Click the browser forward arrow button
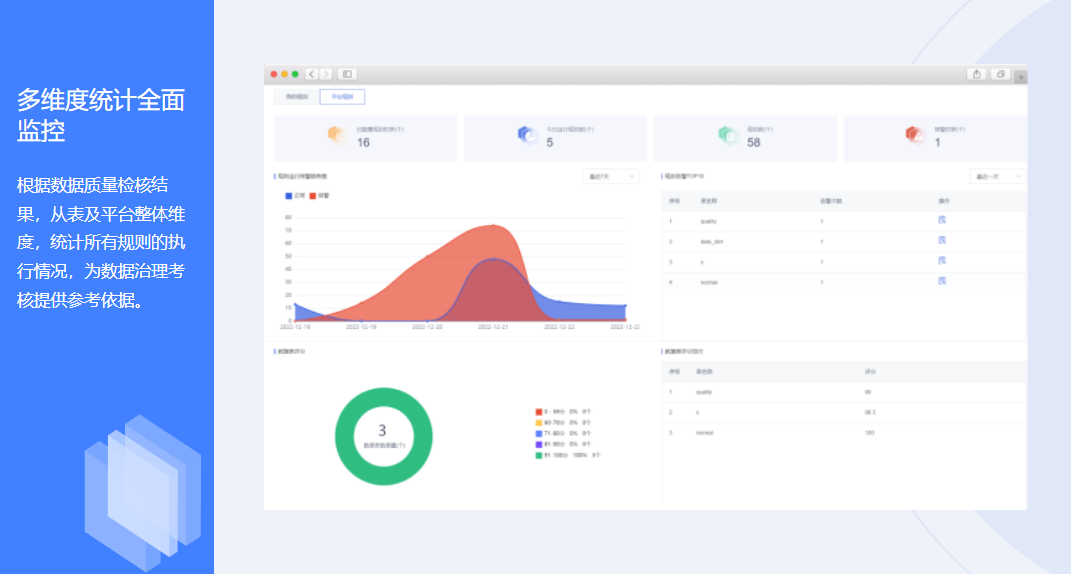 tap(326, 74)
